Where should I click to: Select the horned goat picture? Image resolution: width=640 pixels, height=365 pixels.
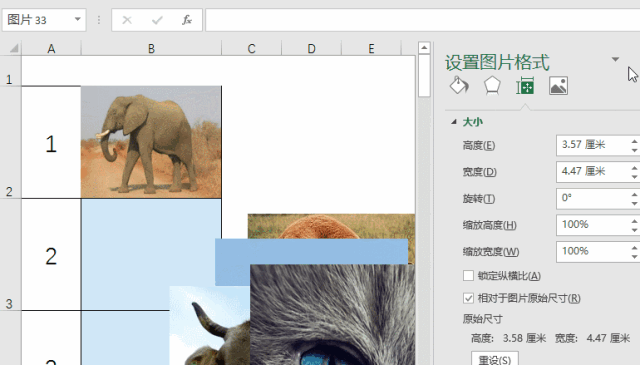210,325
